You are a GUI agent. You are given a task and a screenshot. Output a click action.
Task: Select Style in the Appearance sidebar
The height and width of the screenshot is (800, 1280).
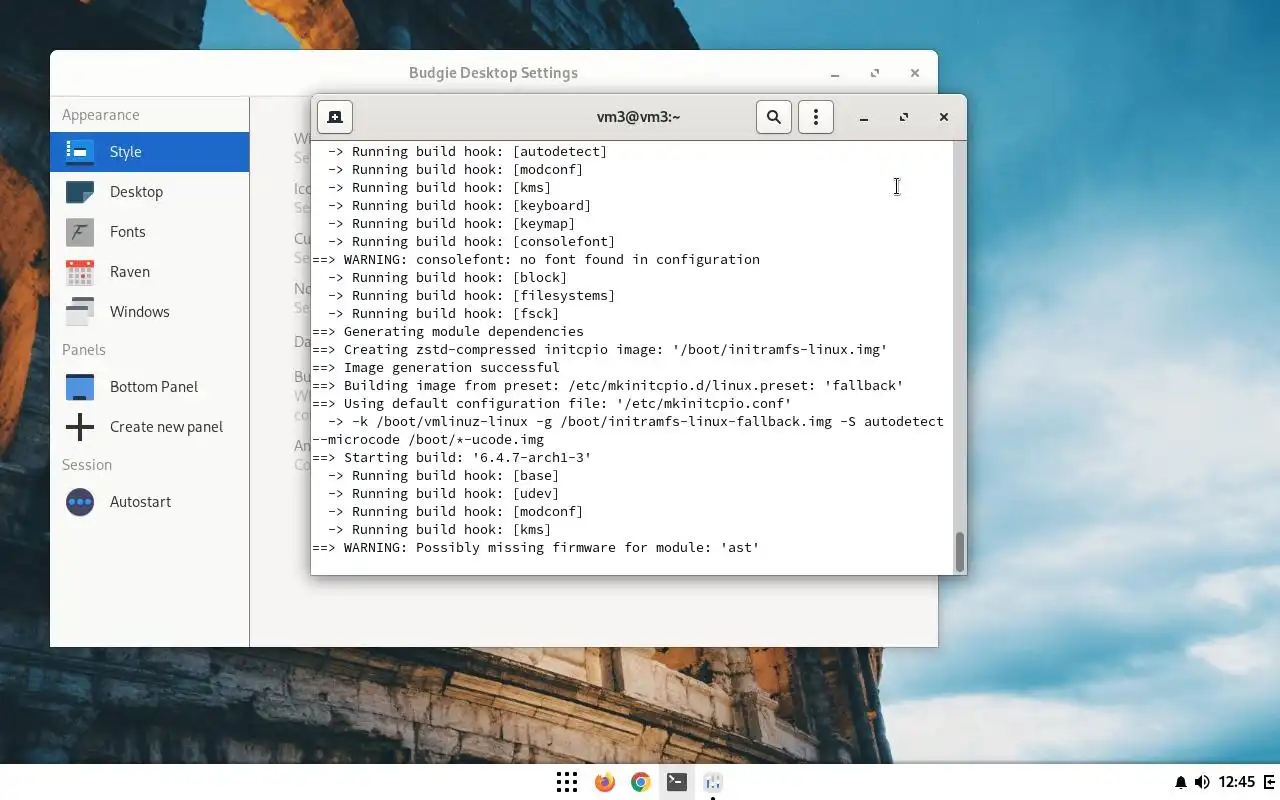point(150,152)
